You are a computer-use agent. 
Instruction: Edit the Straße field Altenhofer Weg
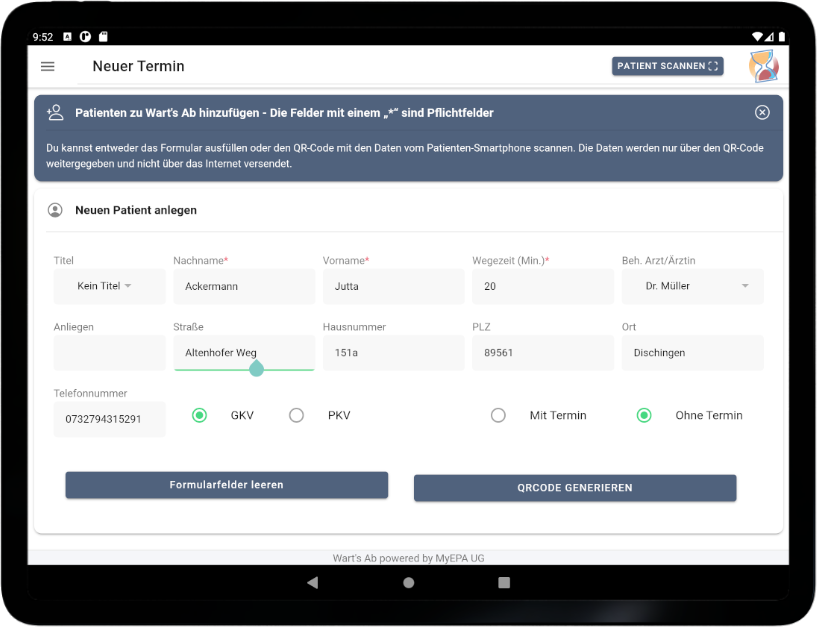[x=244, y=353]
